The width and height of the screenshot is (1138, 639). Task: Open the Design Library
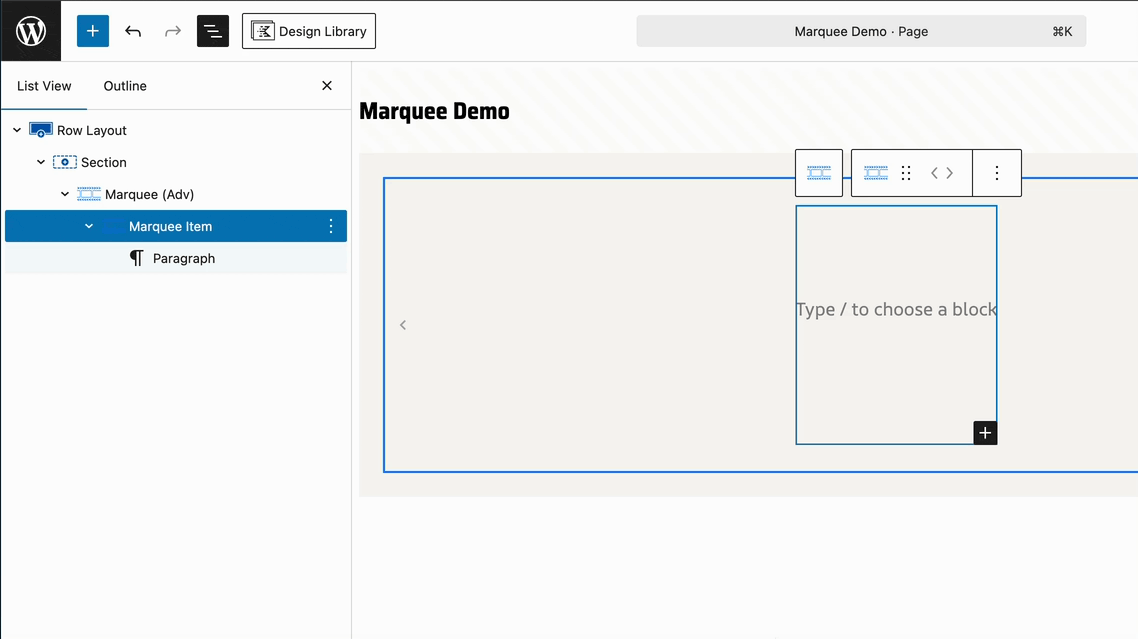point(308,31)
